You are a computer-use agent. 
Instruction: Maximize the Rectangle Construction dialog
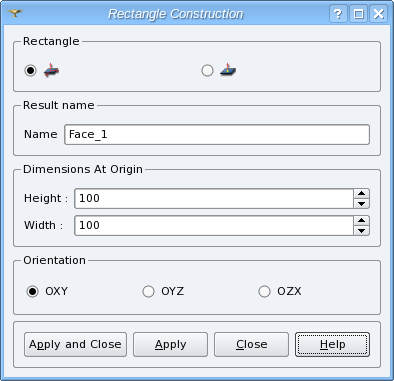358,14
